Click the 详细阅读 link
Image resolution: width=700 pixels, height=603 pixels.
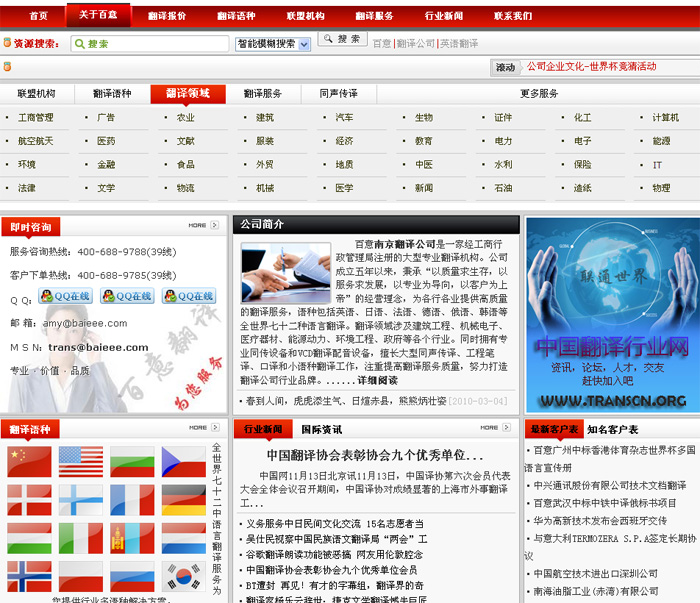pos(377,380)
